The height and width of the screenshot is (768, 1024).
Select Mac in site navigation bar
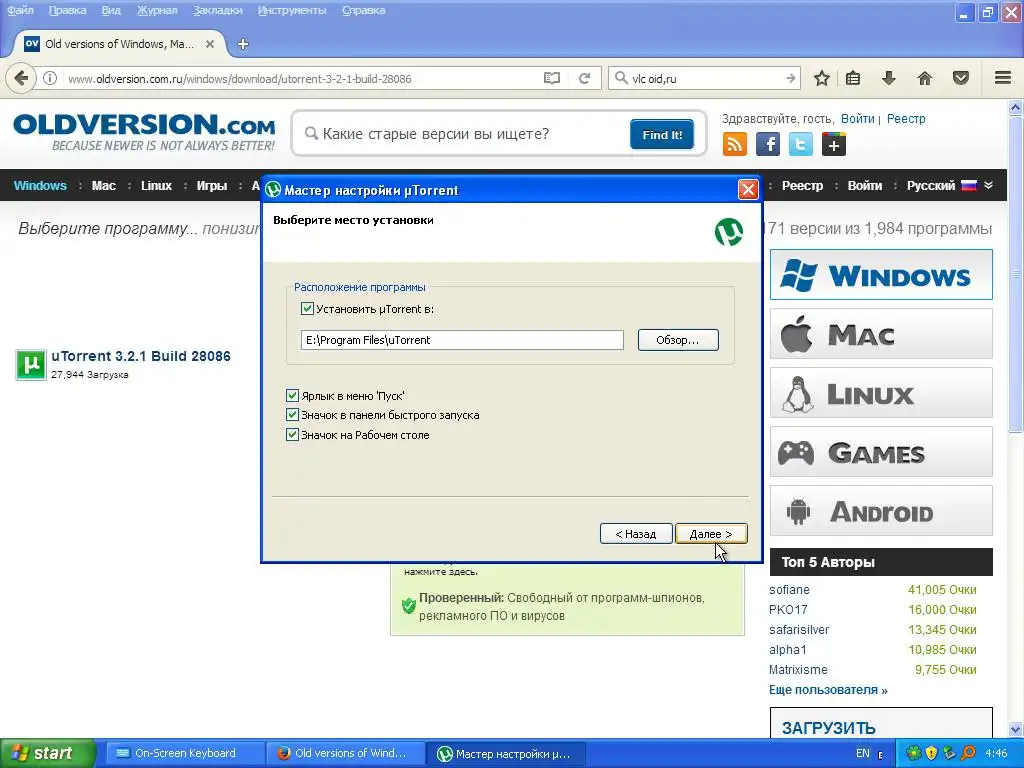click(x=104, y=185)
